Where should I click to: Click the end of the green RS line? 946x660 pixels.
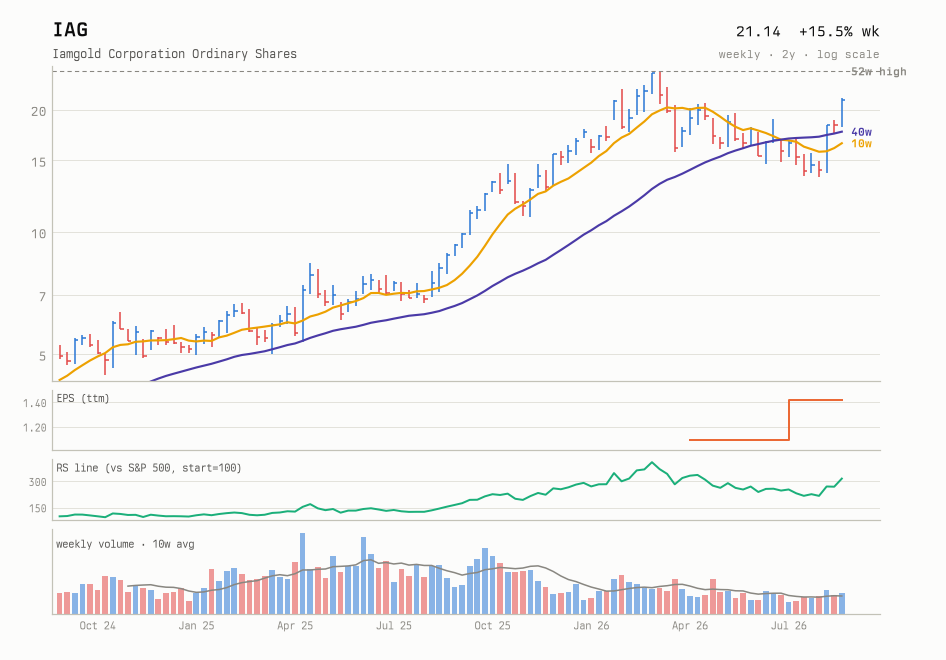842,479
